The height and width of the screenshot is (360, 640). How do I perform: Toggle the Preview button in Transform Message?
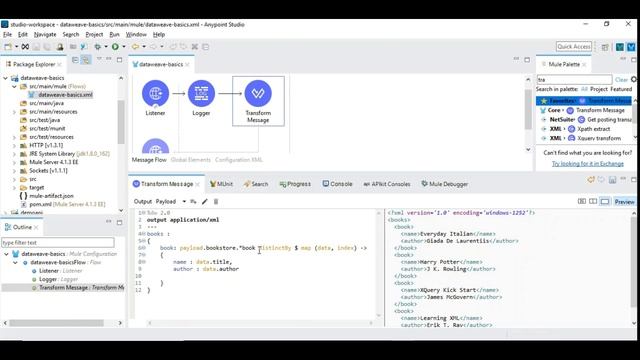click(624, 202)
